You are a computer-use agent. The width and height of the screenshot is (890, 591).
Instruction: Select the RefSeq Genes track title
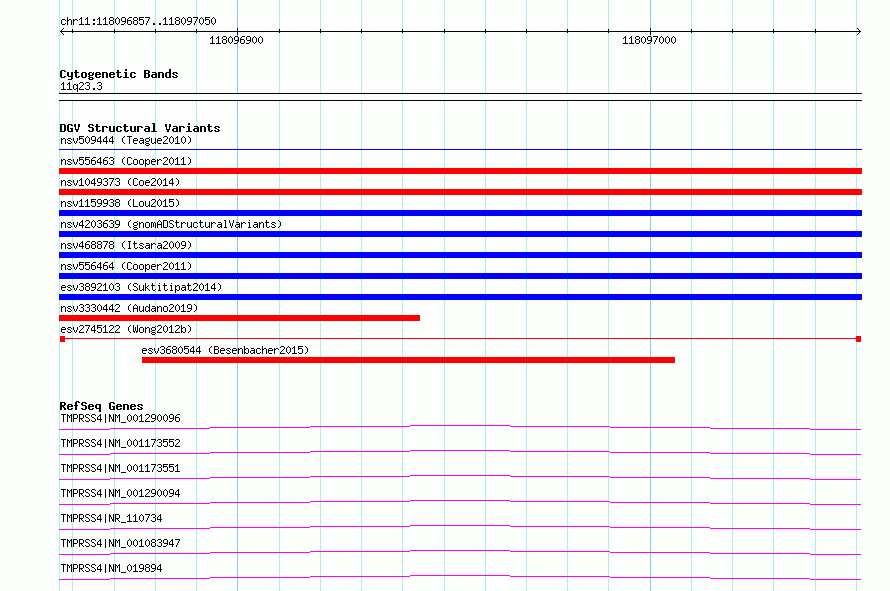point(101,406)
